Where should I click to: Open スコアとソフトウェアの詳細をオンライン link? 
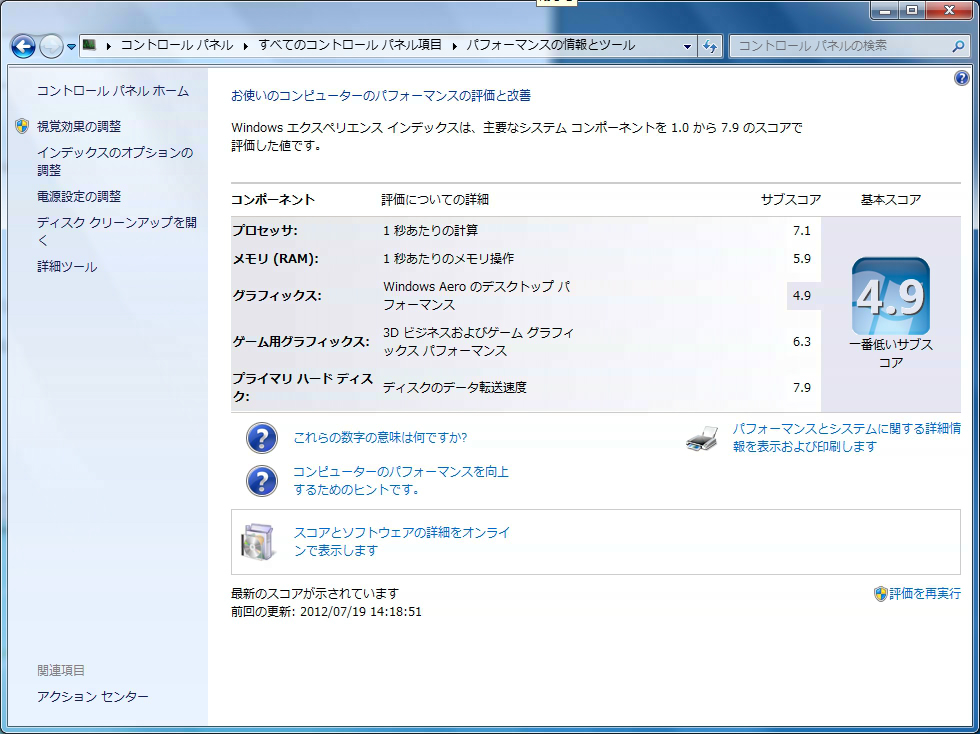402,541
